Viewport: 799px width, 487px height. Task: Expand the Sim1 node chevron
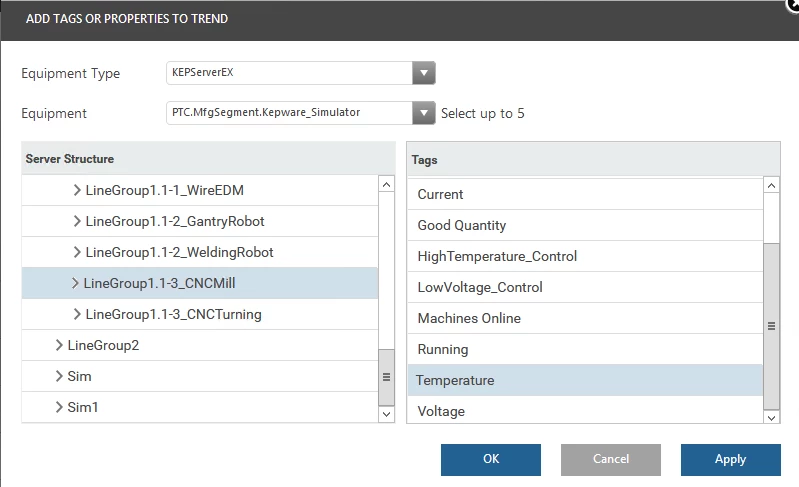[x=59, y=408]
